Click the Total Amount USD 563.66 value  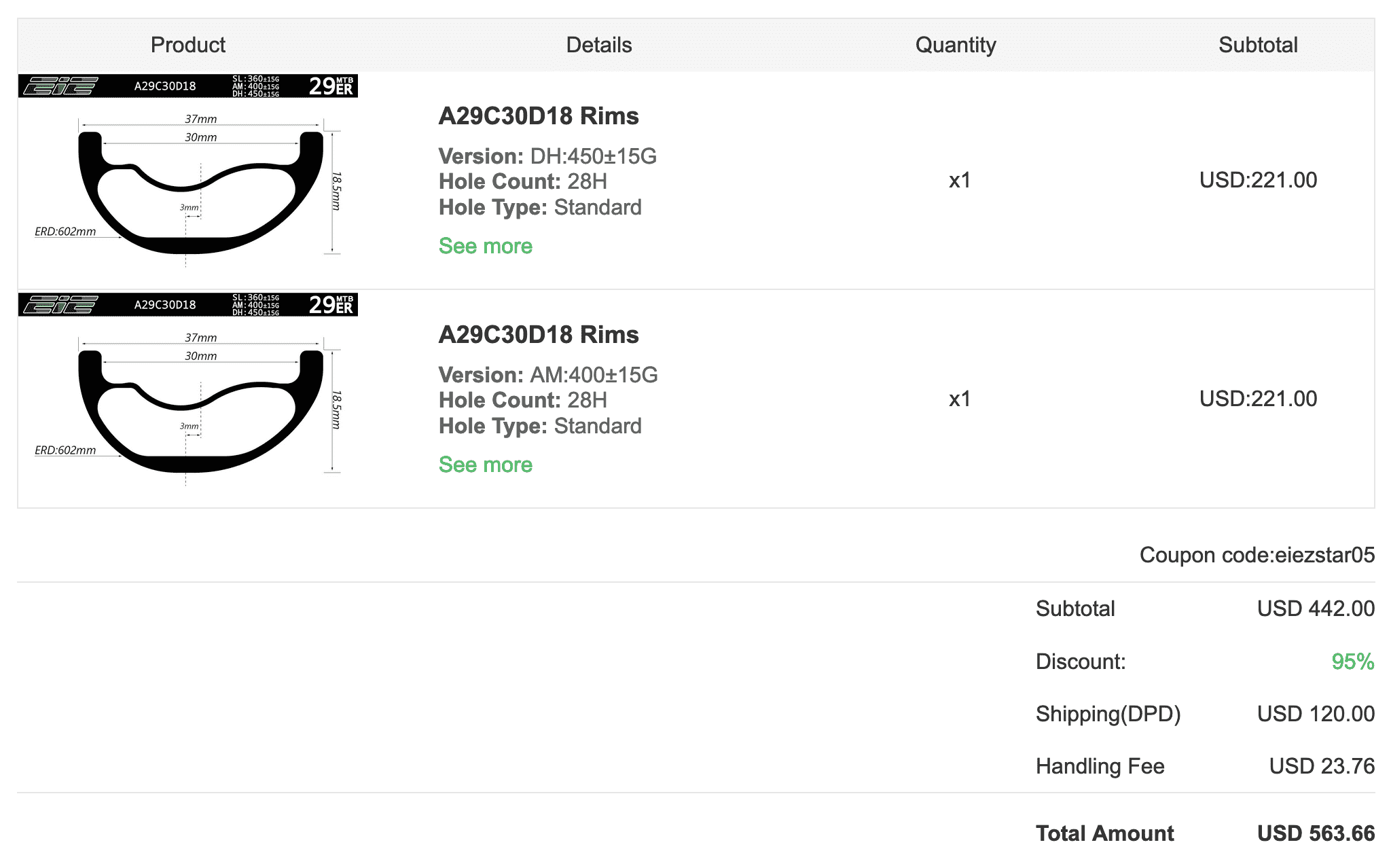click(x=1316, y=833)
